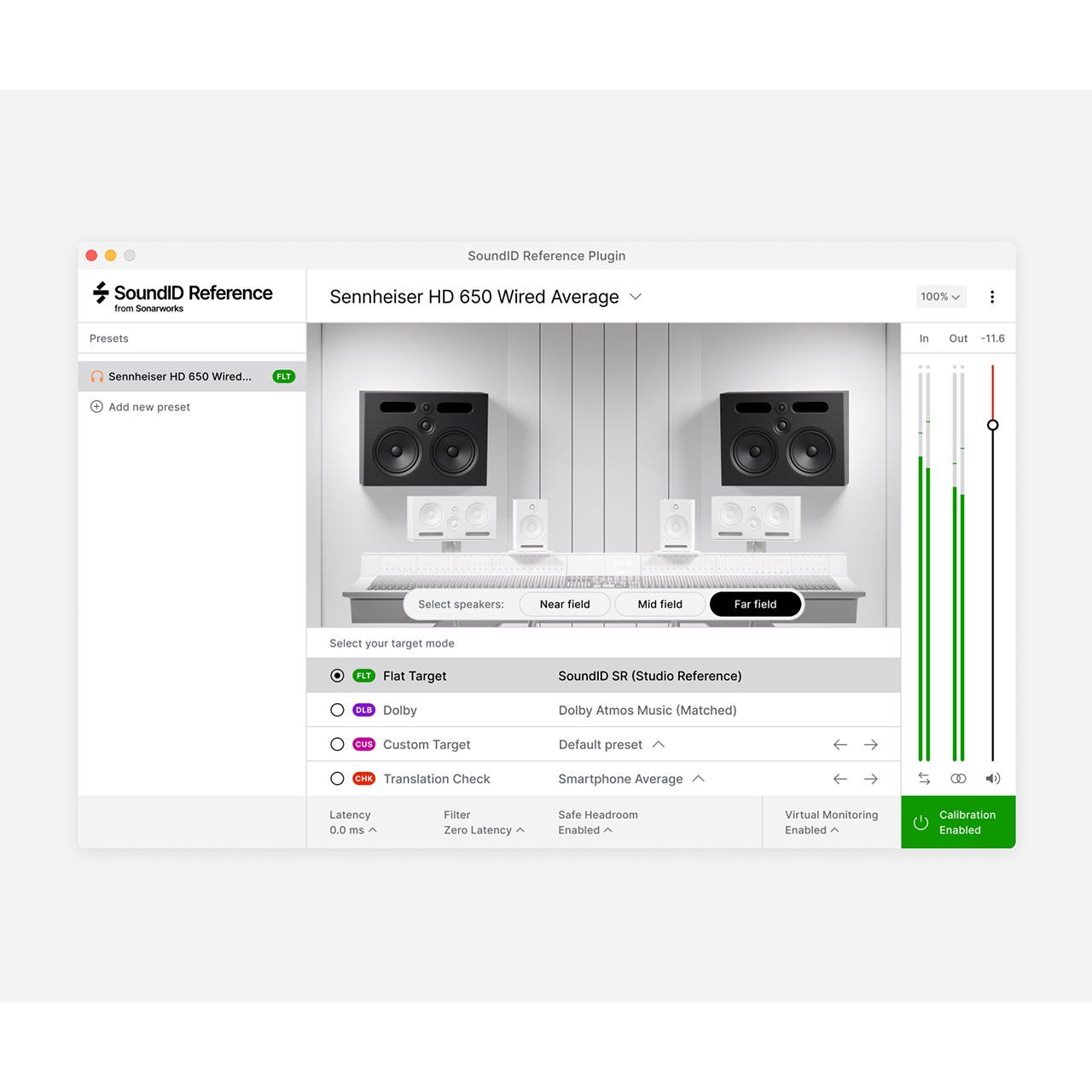This screenshot has width=1092, height=1092.
Task: Click the speaker volume icon
Action: pos(992,778)
